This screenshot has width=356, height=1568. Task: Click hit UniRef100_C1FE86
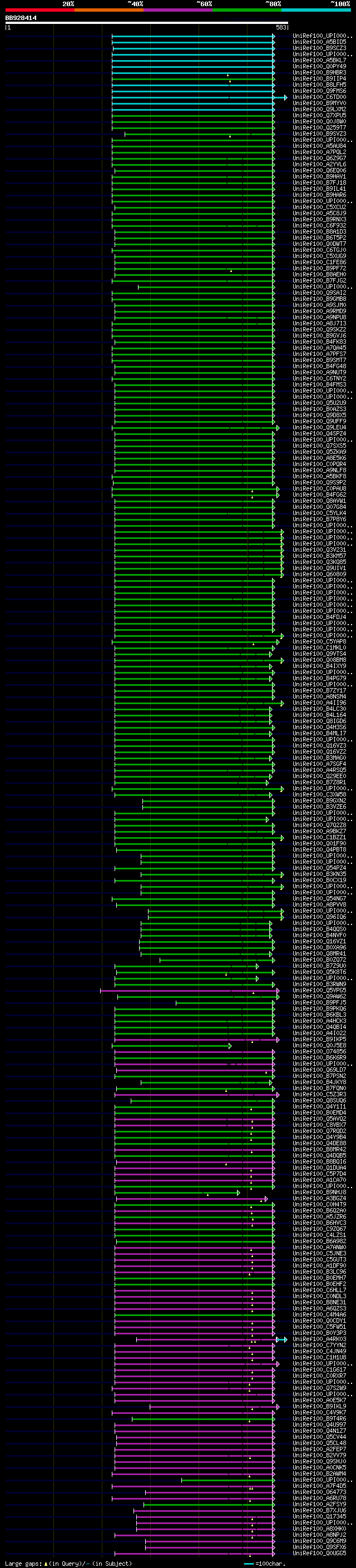[319, 263]
